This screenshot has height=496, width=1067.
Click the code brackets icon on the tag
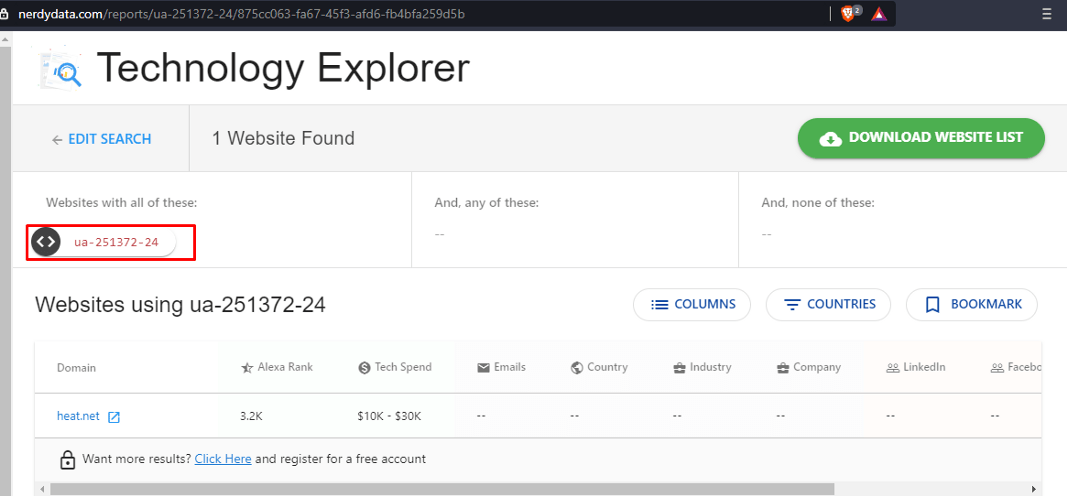point(45,241)
